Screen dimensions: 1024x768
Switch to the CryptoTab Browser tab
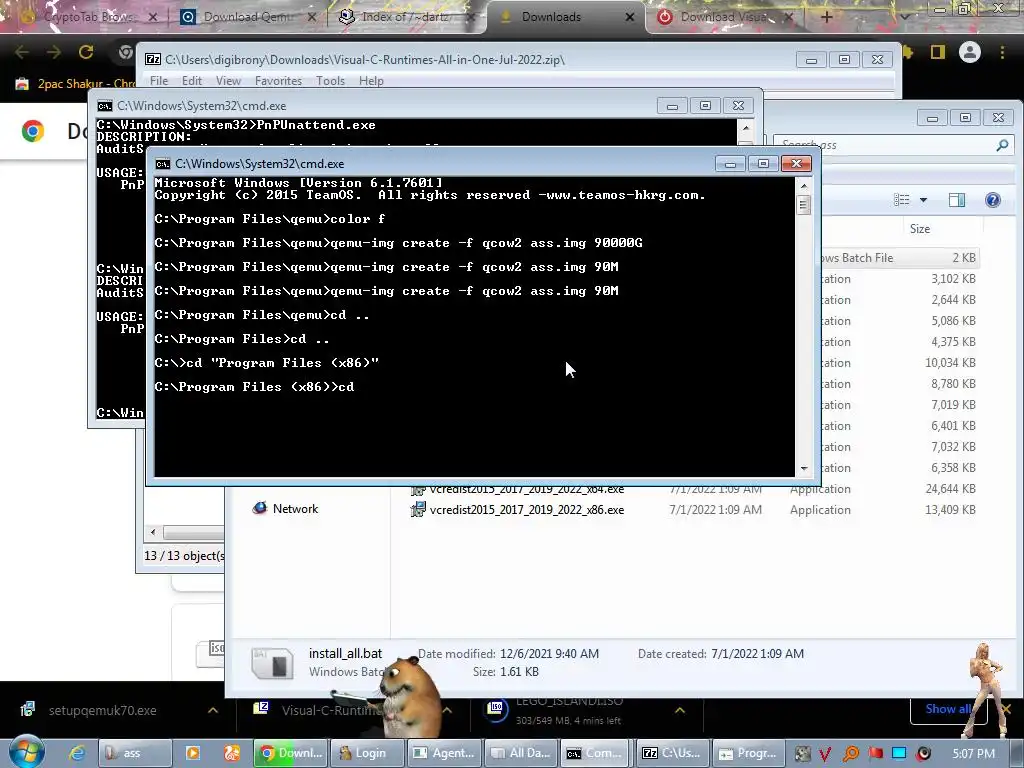pyautogui.click(x=88, y=17)
